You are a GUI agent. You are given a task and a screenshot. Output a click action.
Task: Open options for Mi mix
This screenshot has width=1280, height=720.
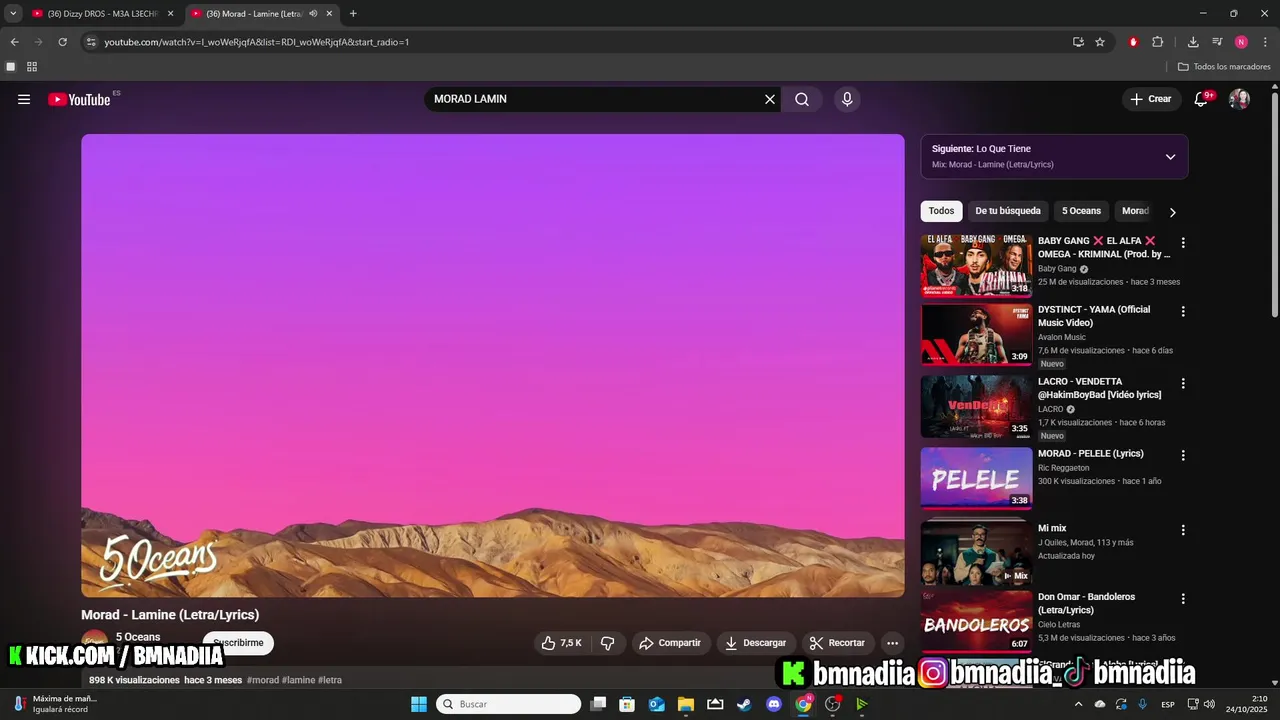point(1183,530)
